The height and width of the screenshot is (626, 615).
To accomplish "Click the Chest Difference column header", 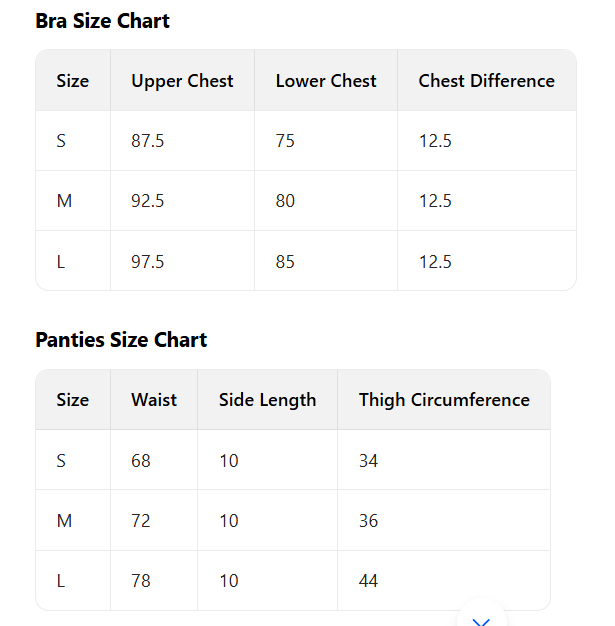I will click(x=486, y=81).
